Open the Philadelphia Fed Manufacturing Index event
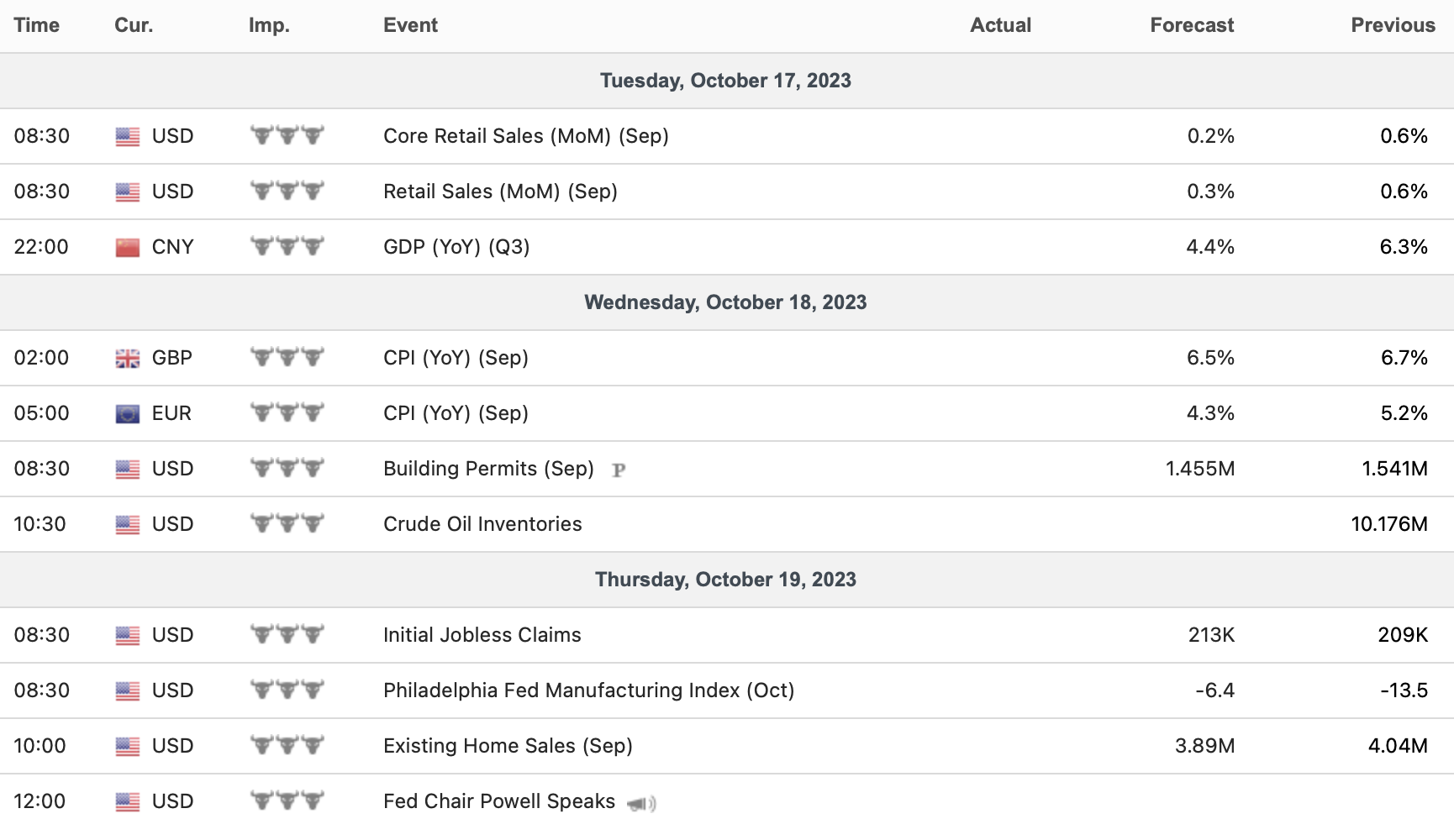This screenshot has height=840, width=1454. pyautogui.click(x=588, y=690)
